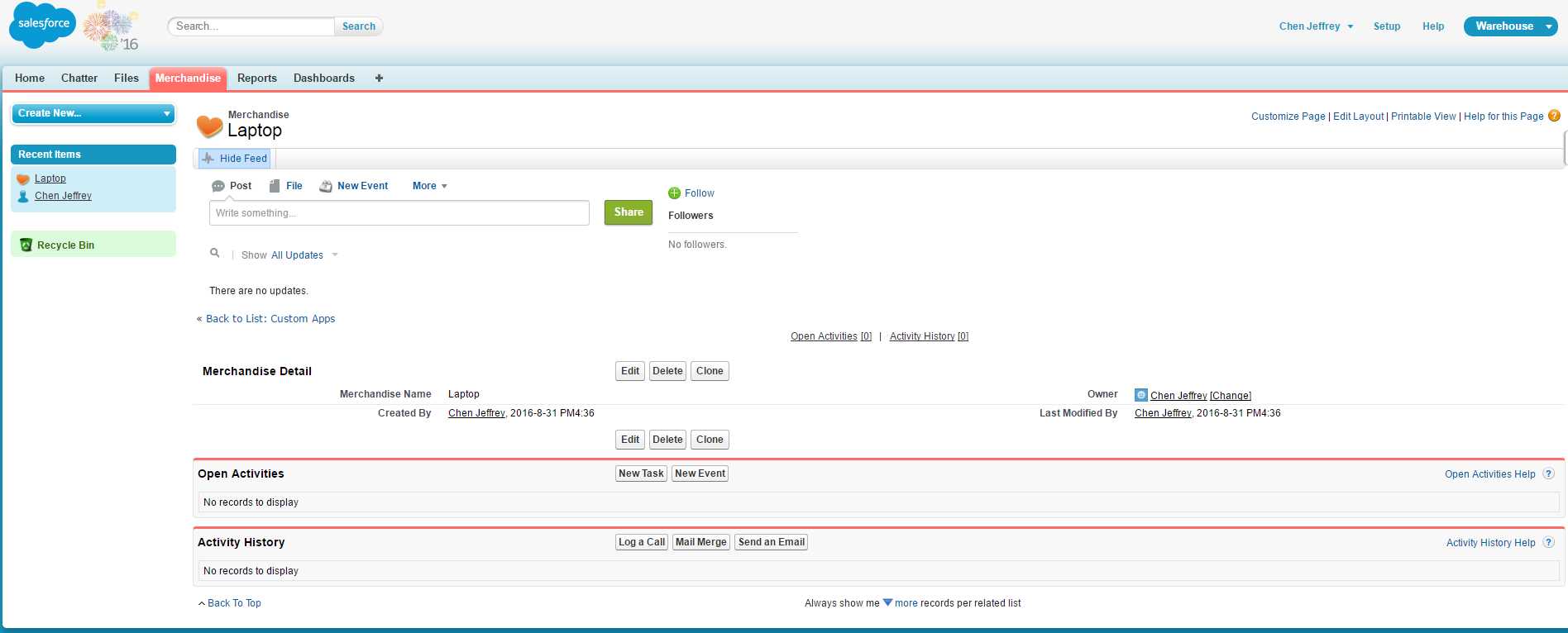Image resolution: width=1568 pixels, height=633 pixels.
Task: Click the owner [Change] link
Action: [x=1231, y=396]
